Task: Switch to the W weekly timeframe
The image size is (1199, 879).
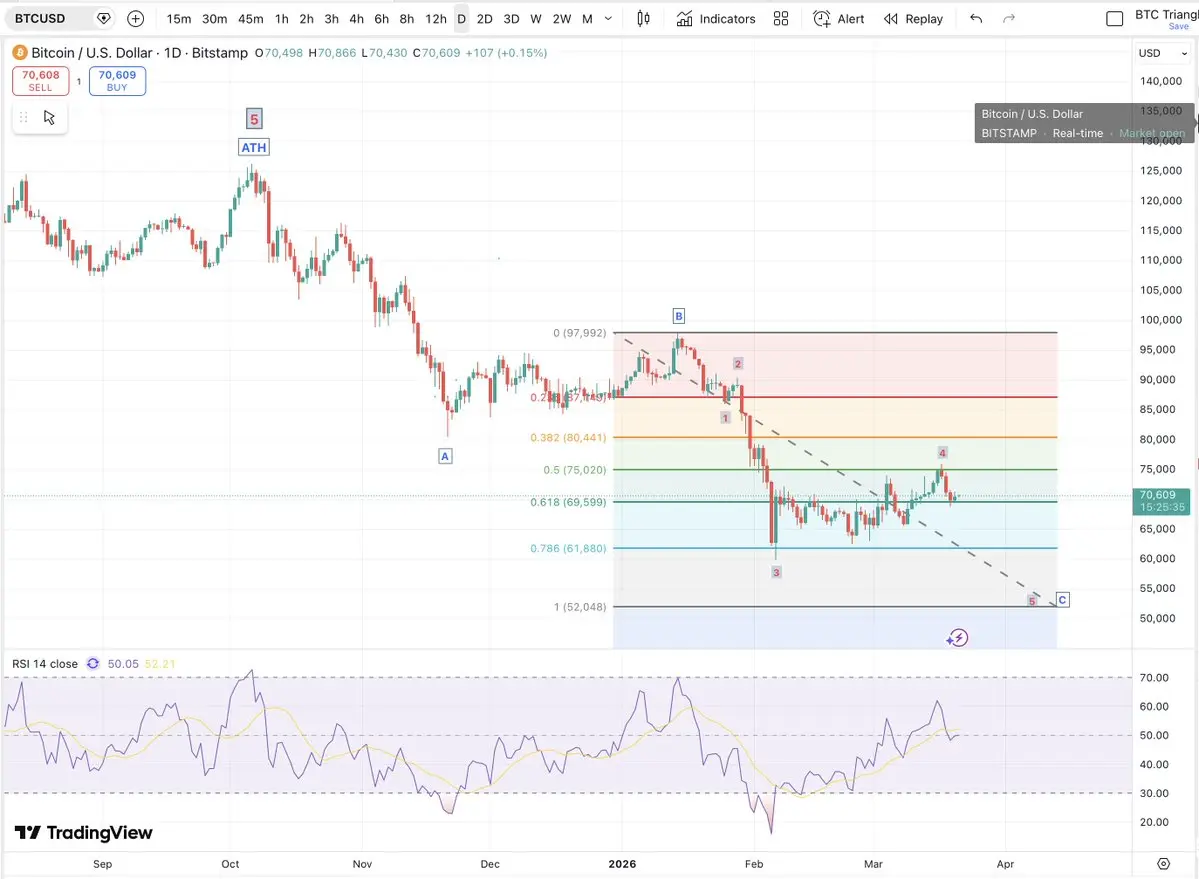Action: pyautogui.click(x=536, y=18)
